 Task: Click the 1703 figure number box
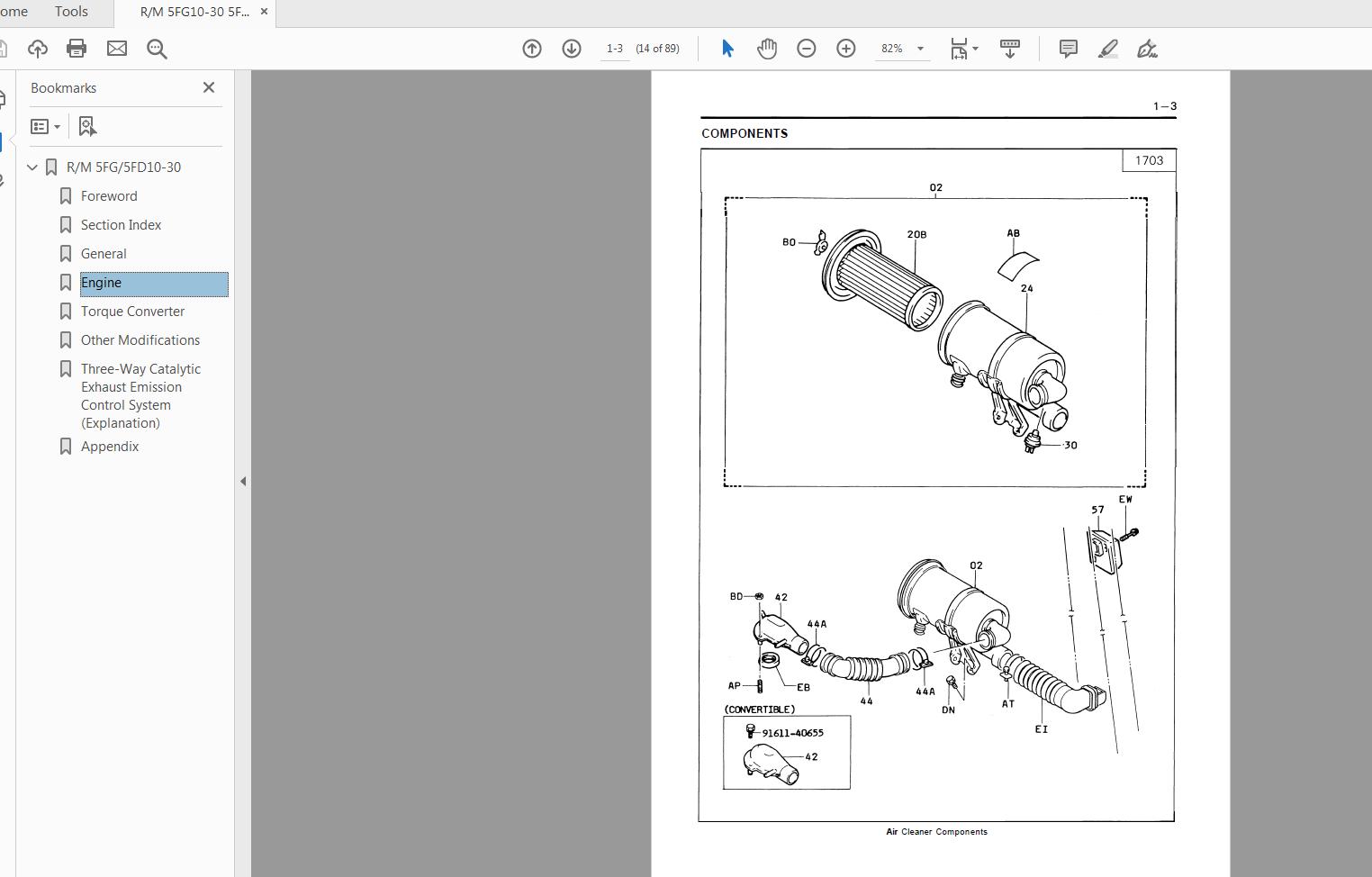(1149, 160)
